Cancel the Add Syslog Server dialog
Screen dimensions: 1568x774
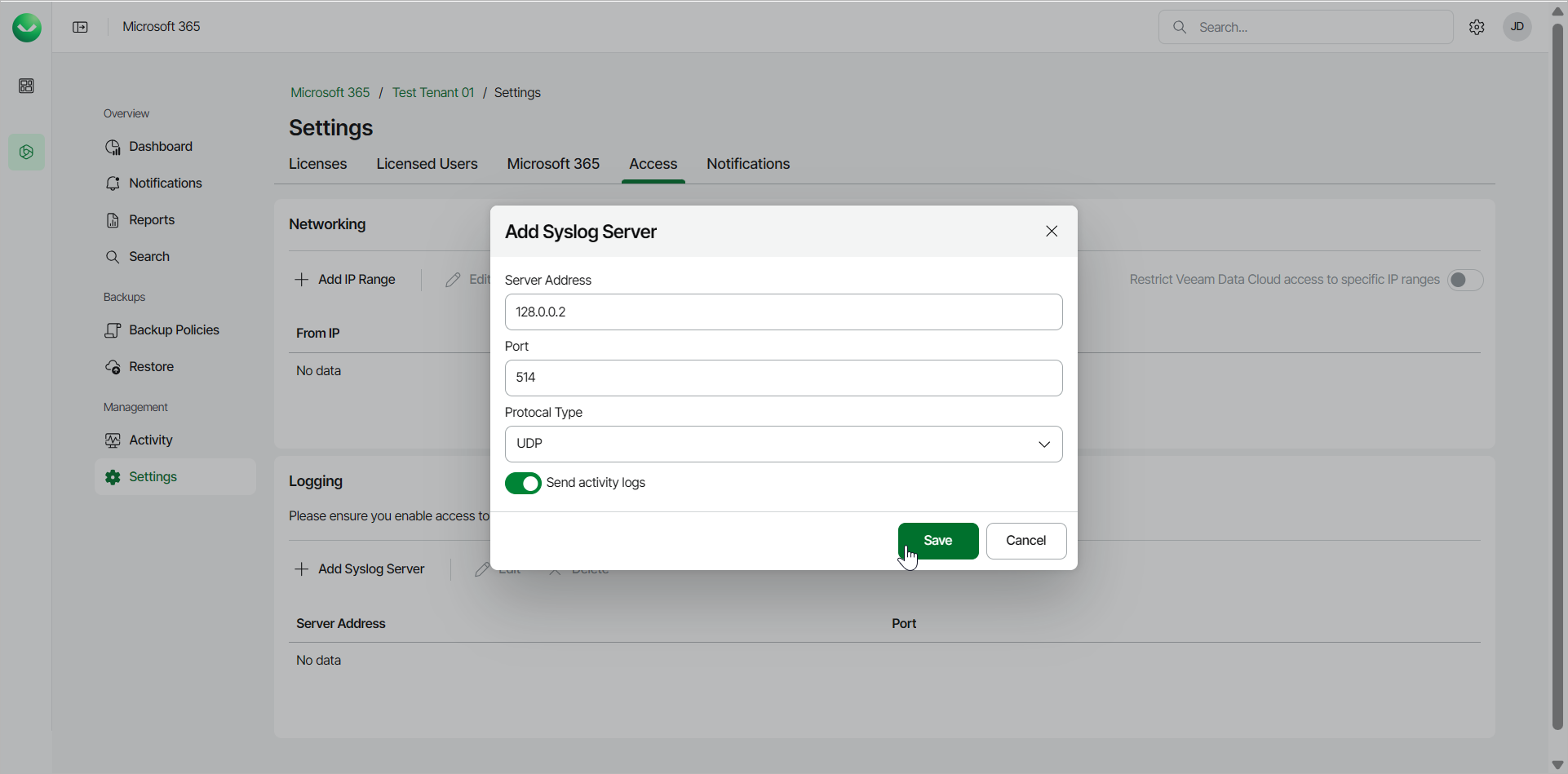point(1025,541)
